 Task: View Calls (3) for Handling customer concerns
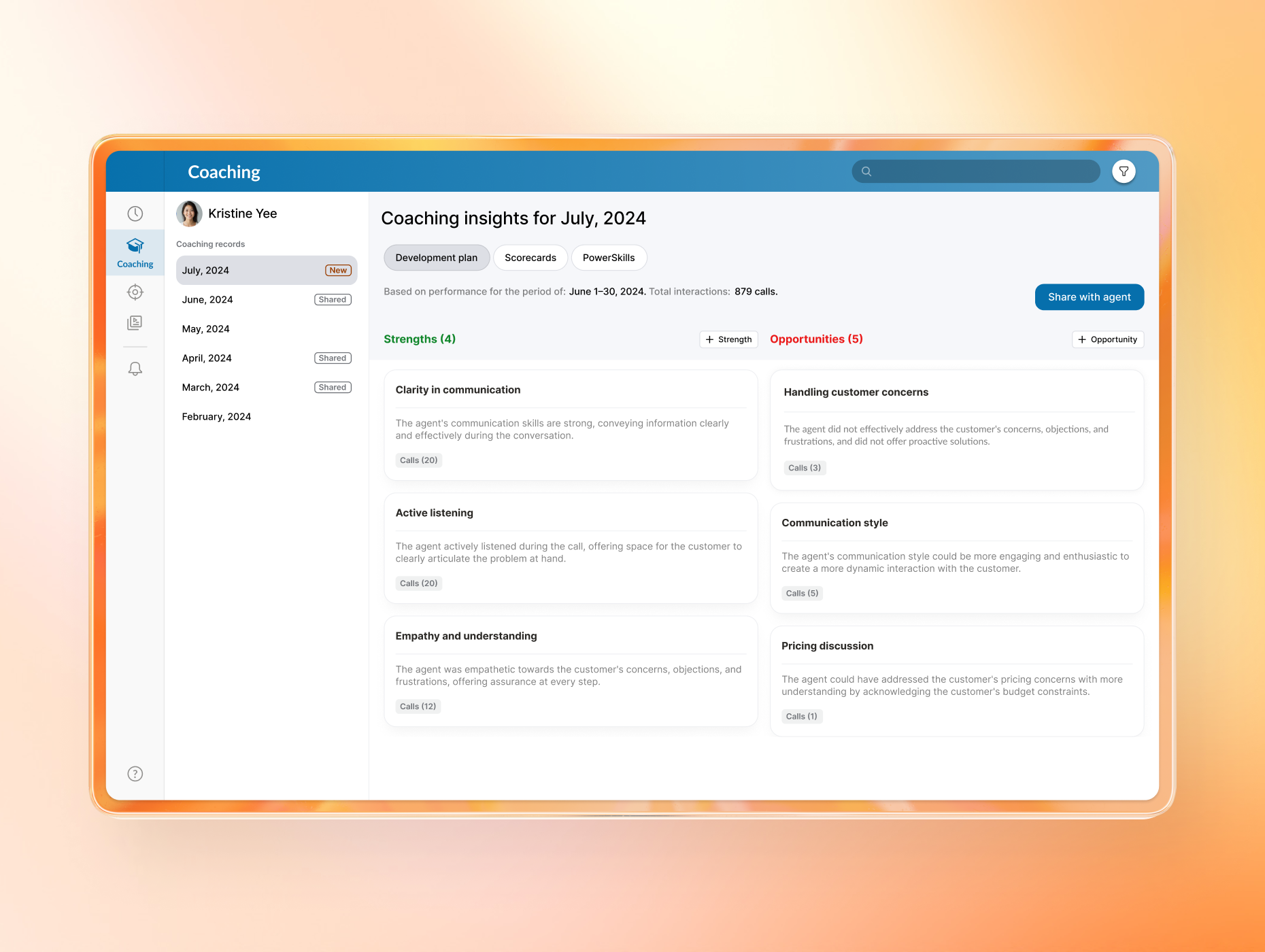click(804, 468)
